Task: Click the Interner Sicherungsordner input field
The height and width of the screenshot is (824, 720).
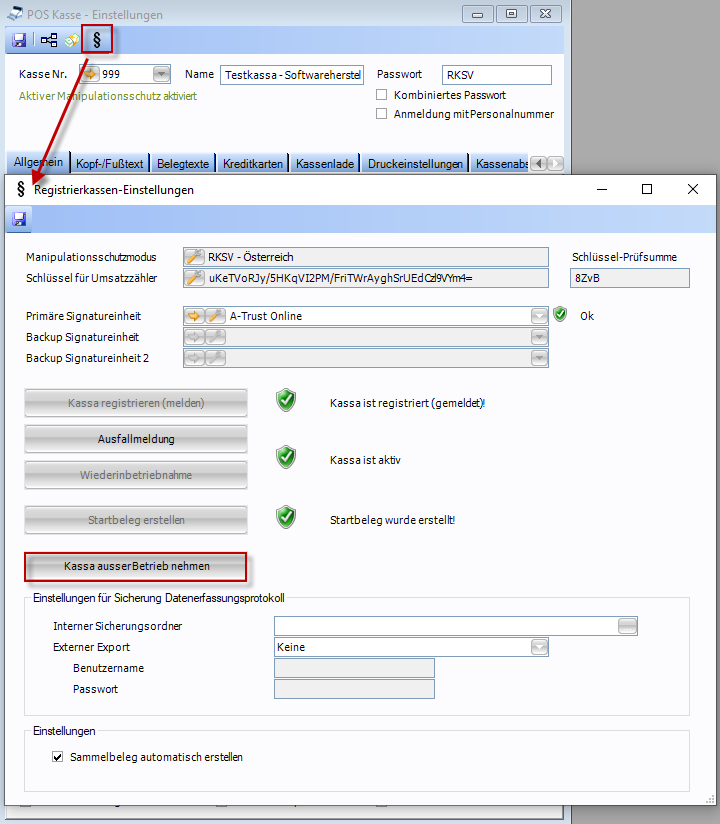Action: [445, 626]
